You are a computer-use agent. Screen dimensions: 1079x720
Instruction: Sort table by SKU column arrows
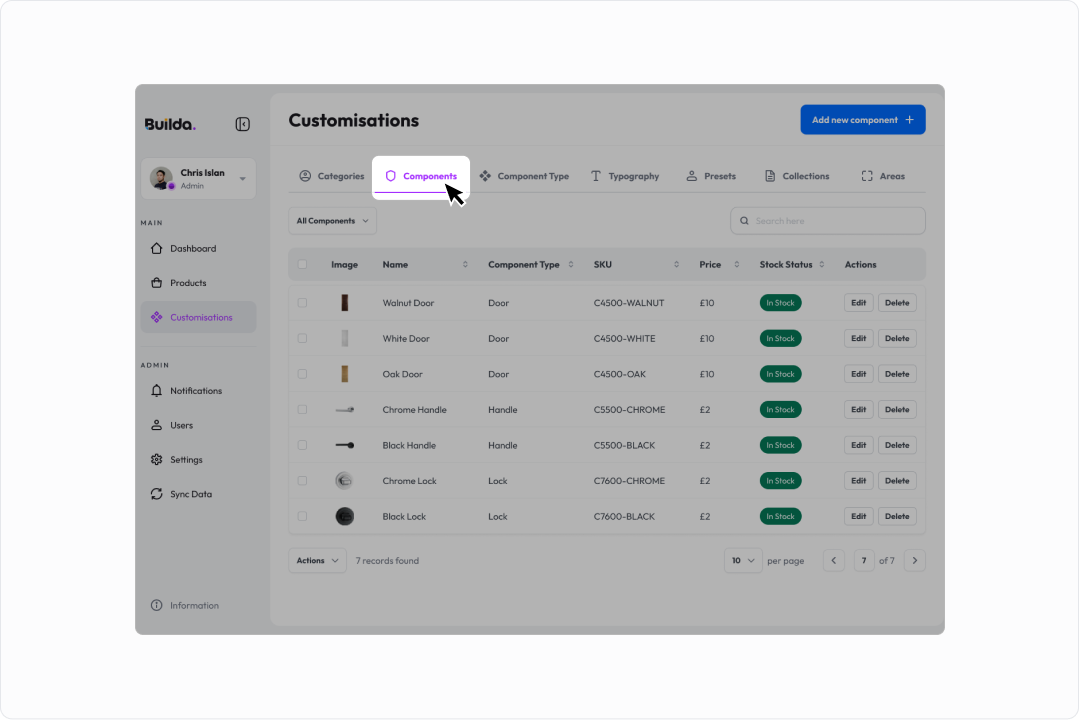[x=676, y=264]
